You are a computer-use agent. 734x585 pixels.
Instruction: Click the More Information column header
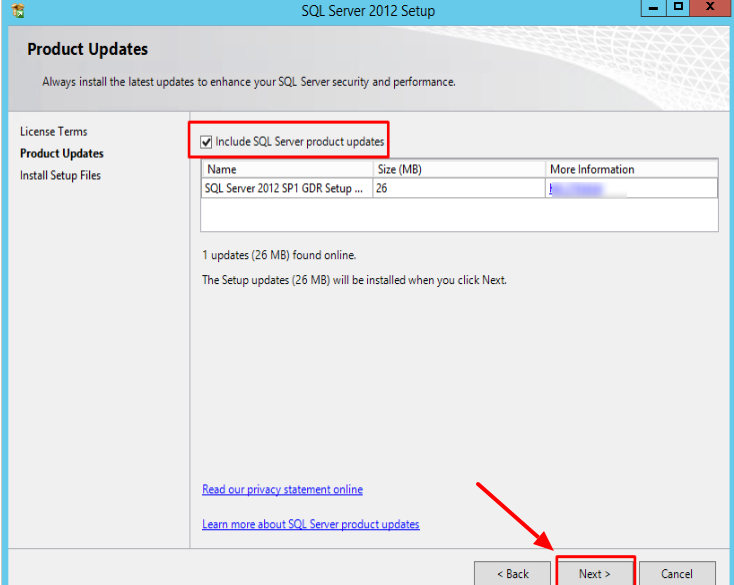tap(631, 169)
